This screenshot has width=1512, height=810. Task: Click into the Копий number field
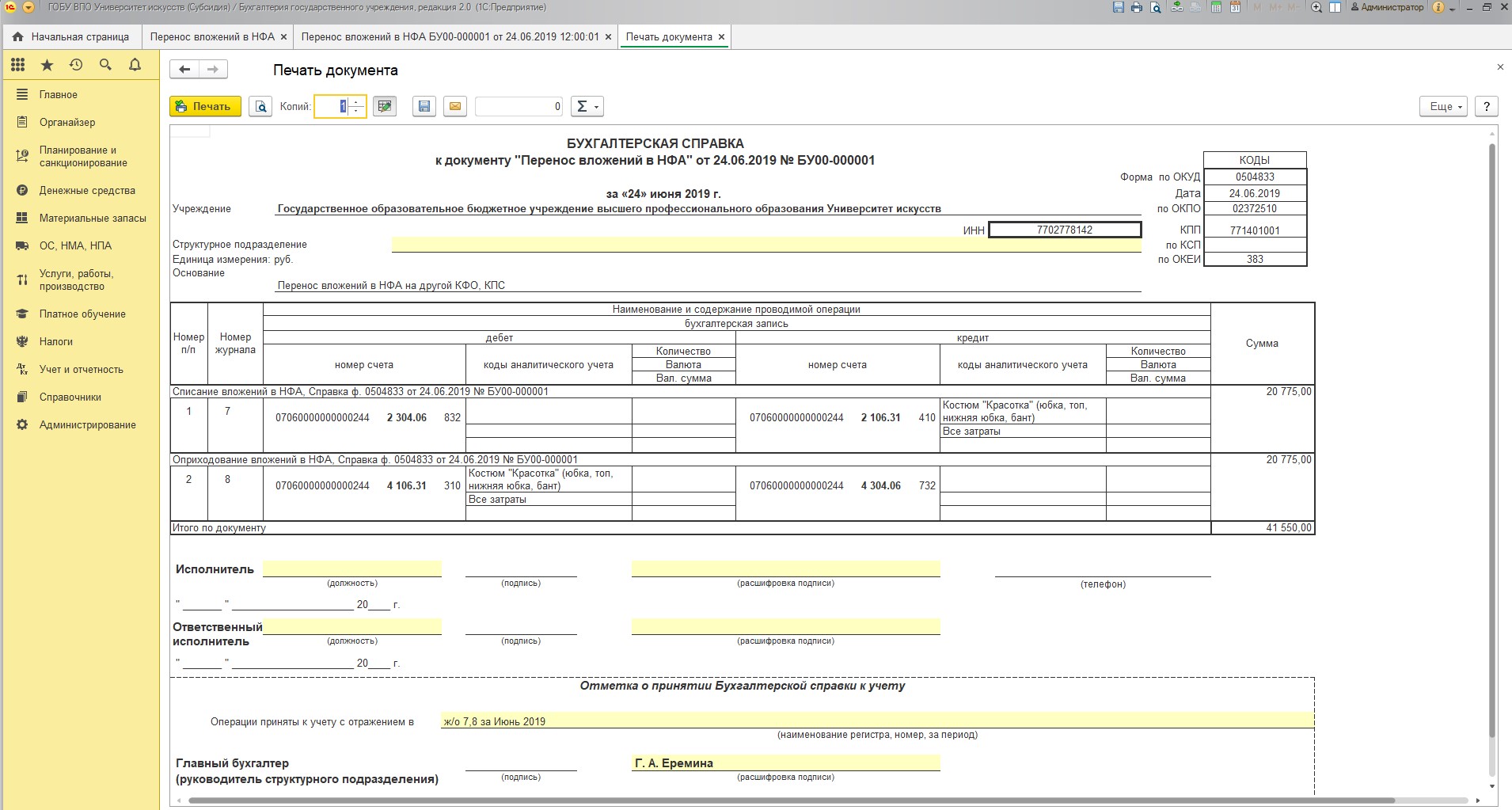[x=333, y=106]
